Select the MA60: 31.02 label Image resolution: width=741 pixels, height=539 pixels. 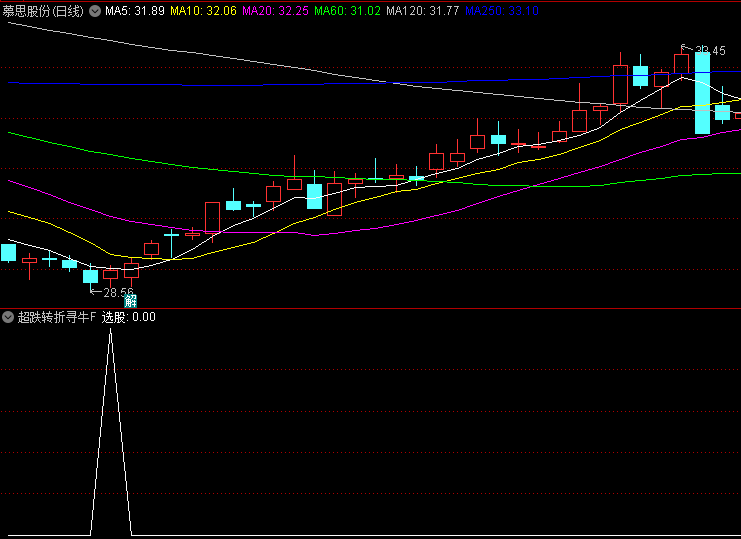pyautogui.click(x=347, y=11)
